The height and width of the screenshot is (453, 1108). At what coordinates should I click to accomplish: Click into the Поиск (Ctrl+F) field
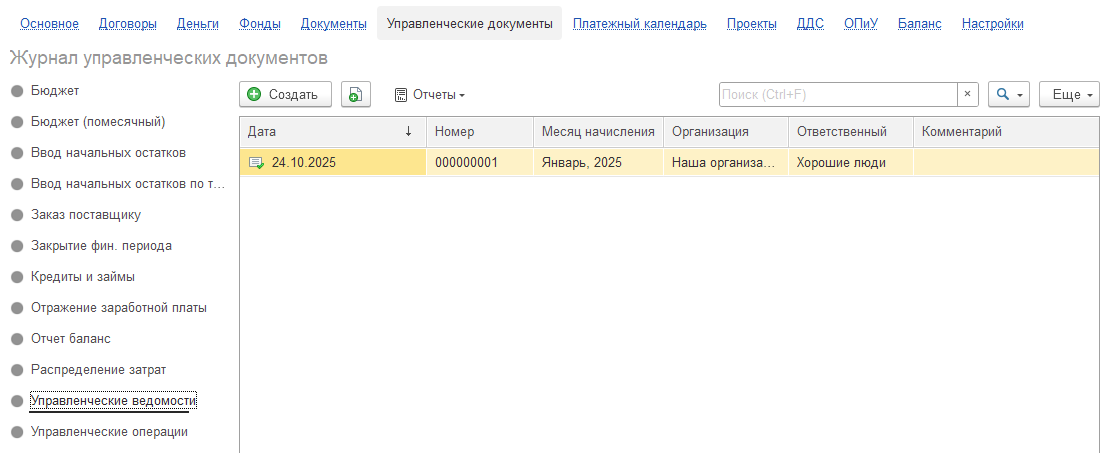(x=838, y=94)
